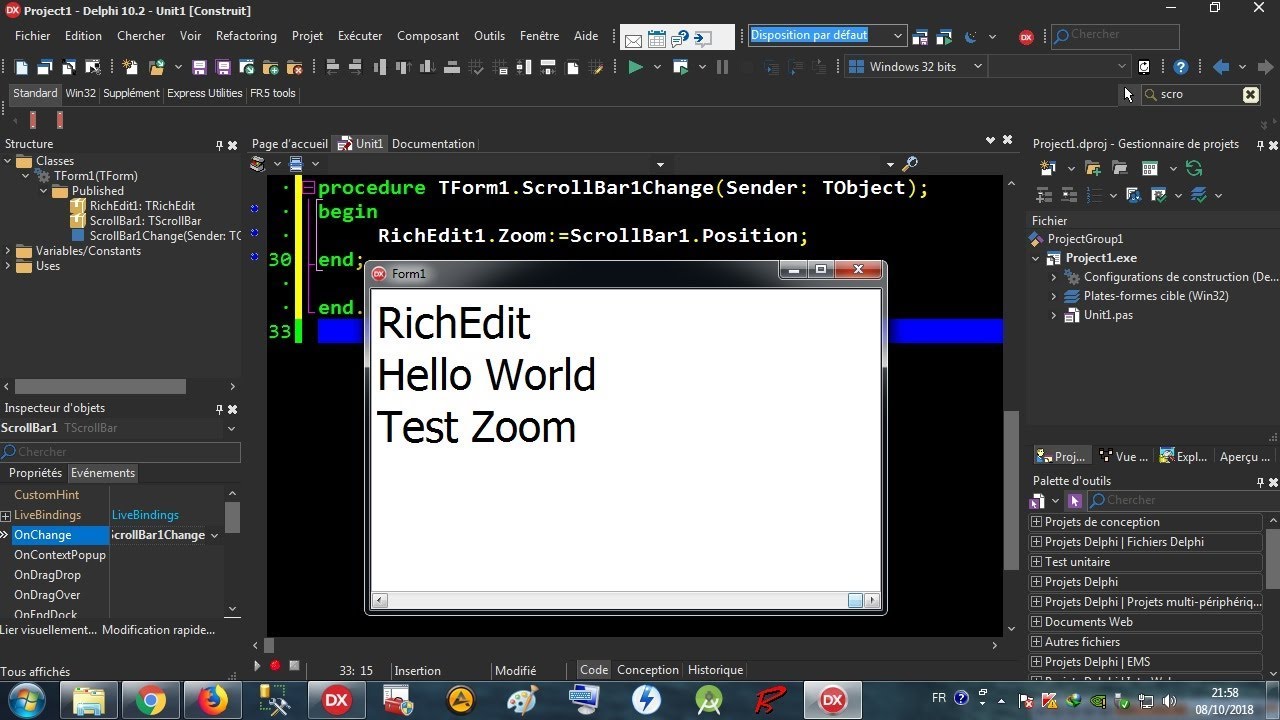This screenshot has width=1280, height=720.
Task: Expand the Documents Web palette category
Action: click(1037, 622)
